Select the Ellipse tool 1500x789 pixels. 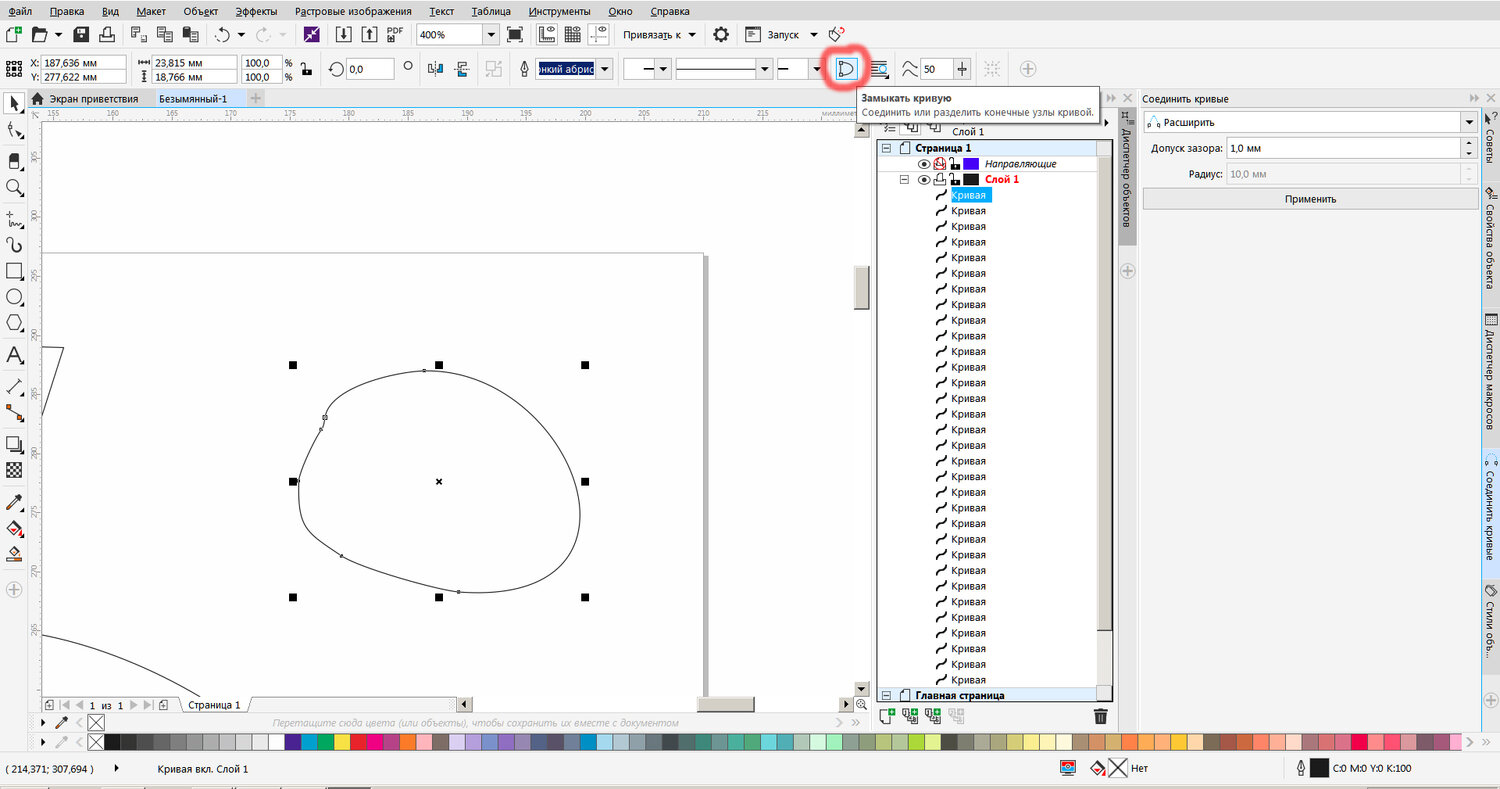14,297
